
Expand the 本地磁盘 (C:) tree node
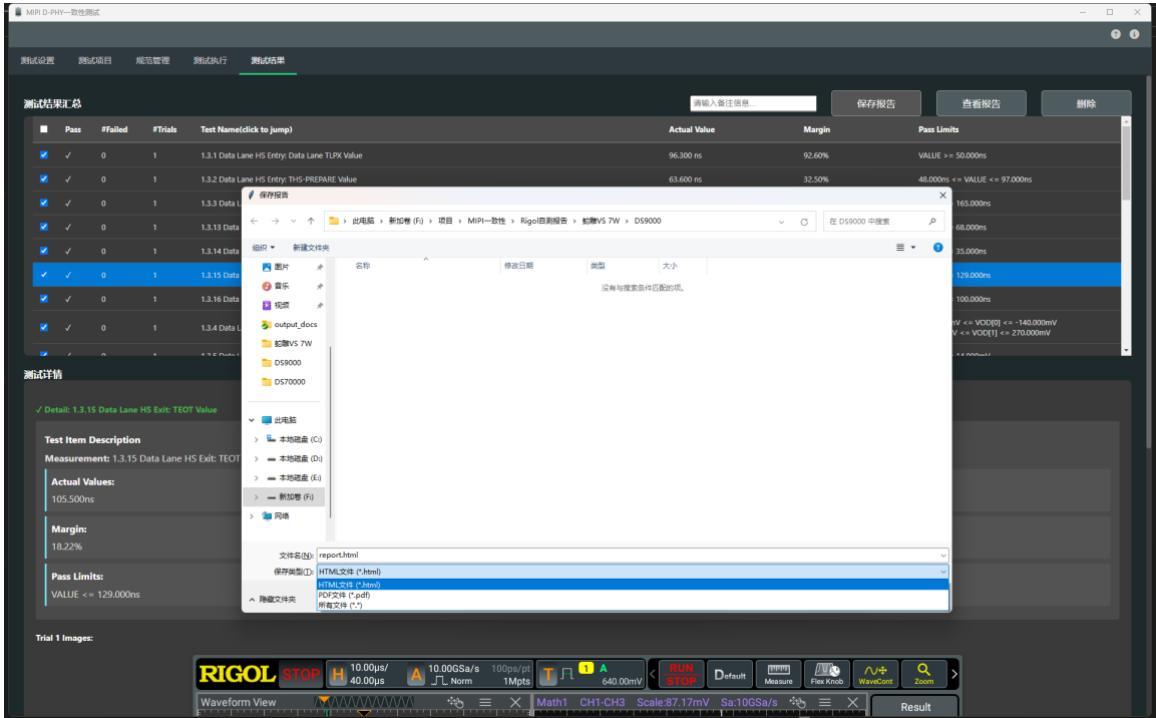256,439
